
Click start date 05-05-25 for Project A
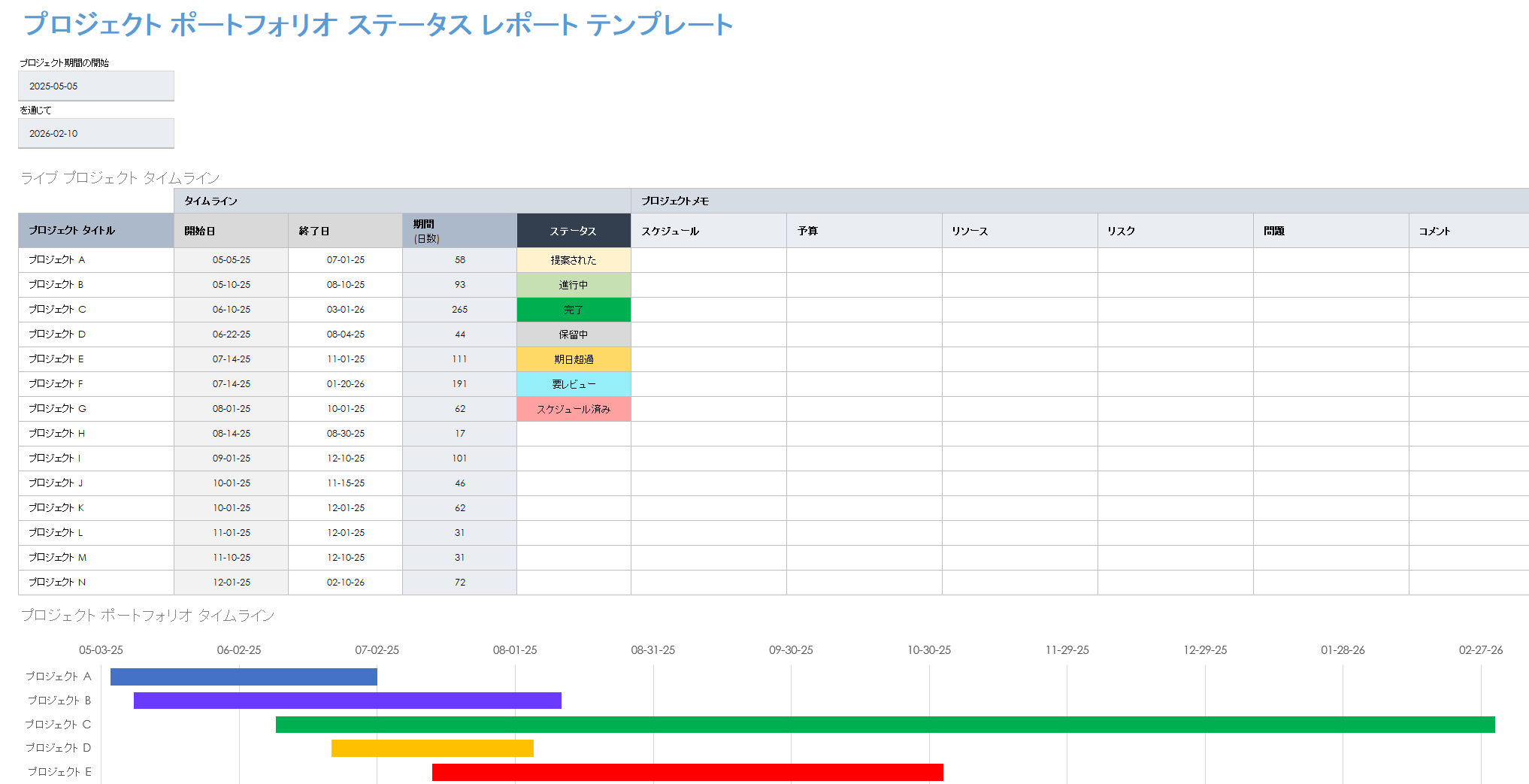pyautogui.click(x=232, y=260)
